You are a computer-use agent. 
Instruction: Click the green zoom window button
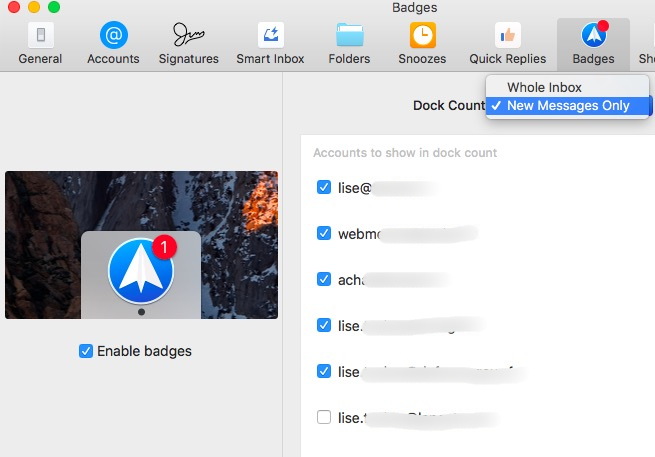pyautogui.click(x=54, y=7)
